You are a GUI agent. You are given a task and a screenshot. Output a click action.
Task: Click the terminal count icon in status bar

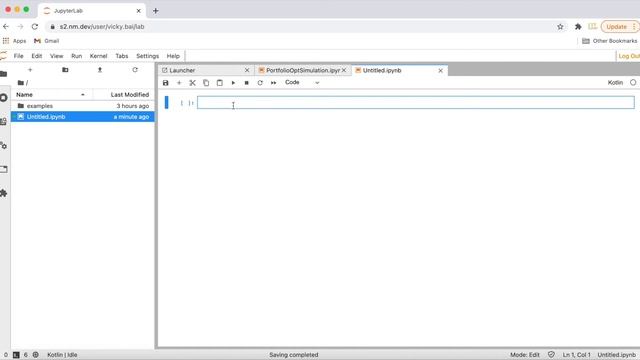click(x=16, y=355)
